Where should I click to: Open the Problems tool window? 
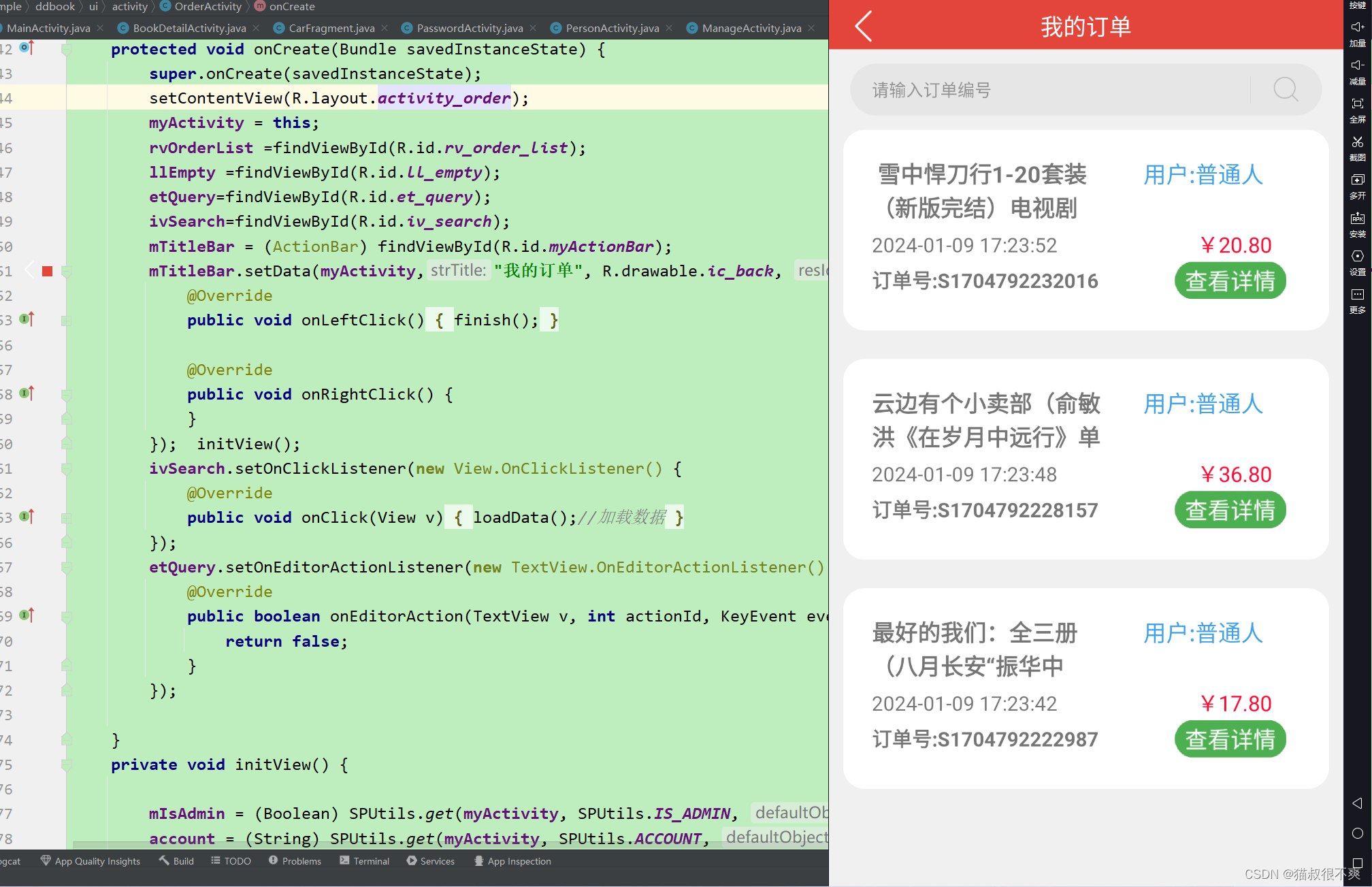coord(295,861)
